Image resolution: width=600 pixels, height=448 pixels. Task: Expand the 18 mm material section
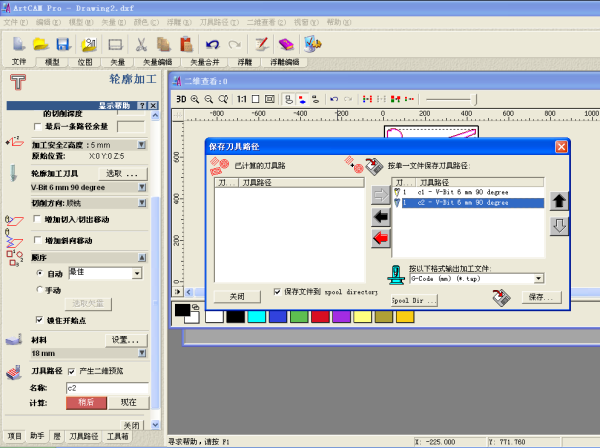142,353
